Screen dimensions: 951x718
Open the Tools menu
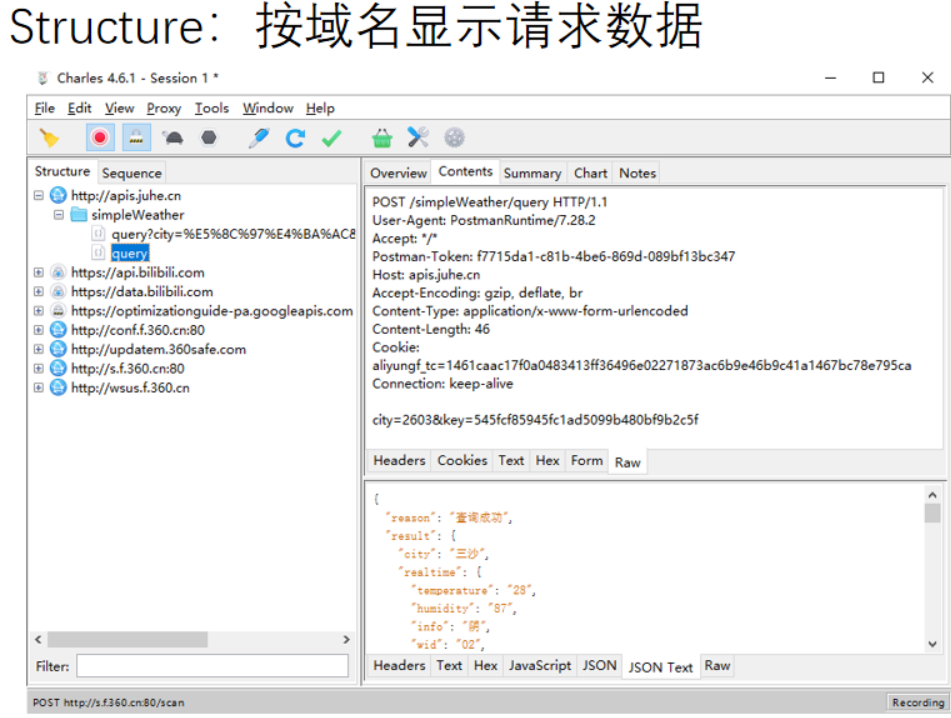click(x=212, y=108)
